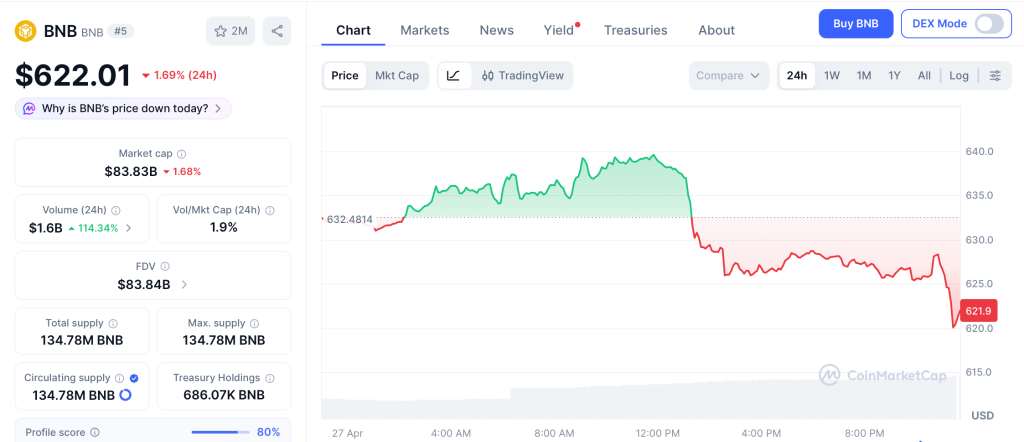Open the Treasuries tab
The image size is (1024, 442).
point(635,30)
